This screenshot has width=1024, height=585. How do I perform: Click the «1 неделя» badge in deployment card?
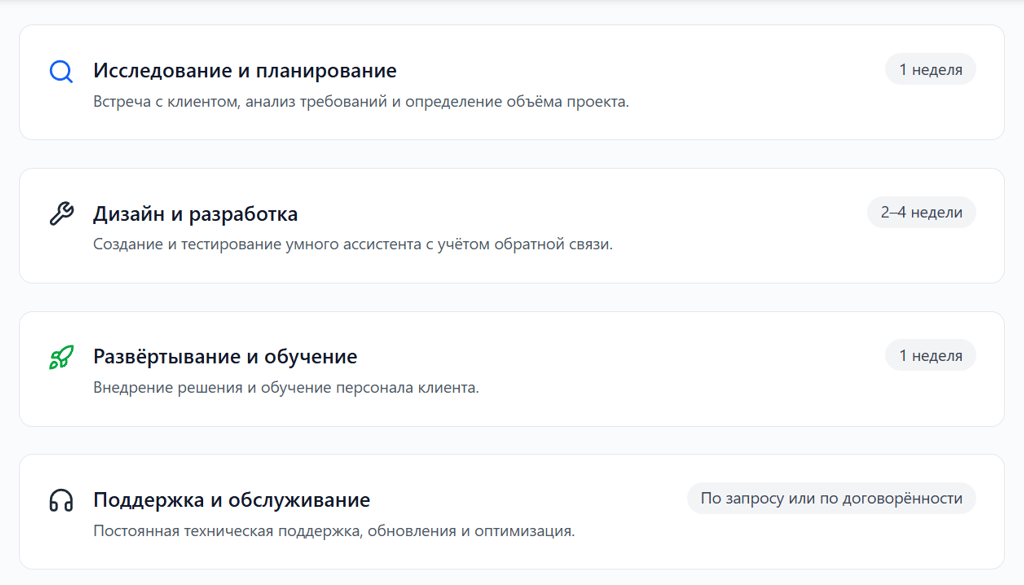(x=930, y=355)
